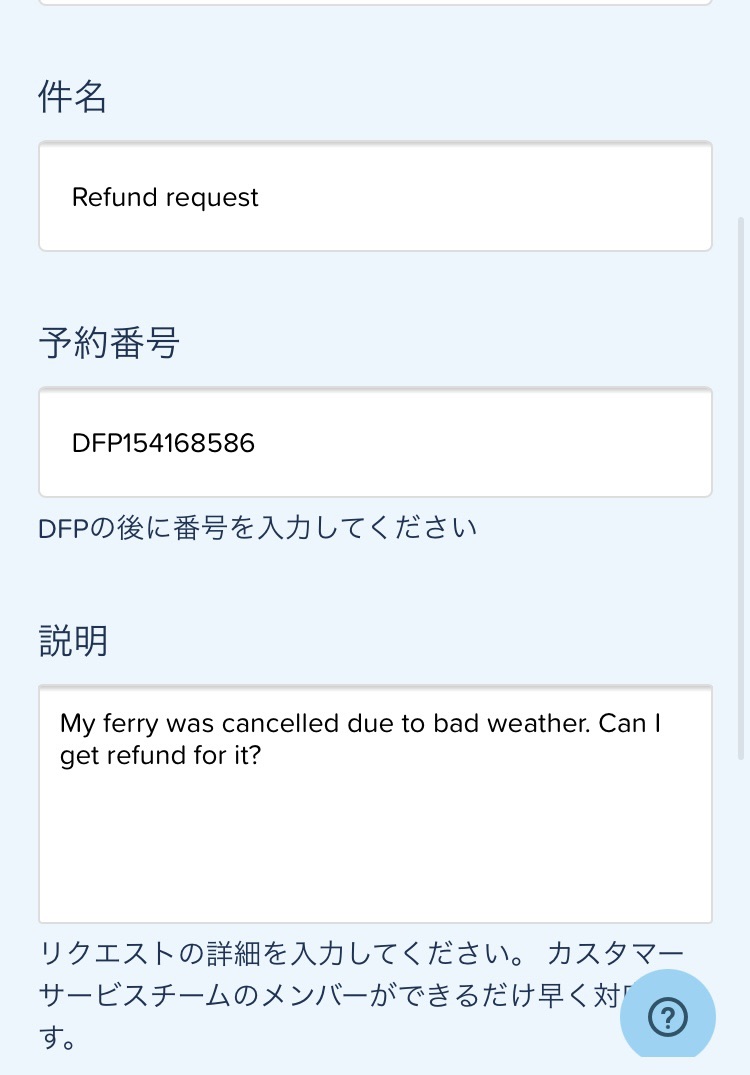
Task: Click the page scrollbar on the right edge
Action: coord(740,488)
